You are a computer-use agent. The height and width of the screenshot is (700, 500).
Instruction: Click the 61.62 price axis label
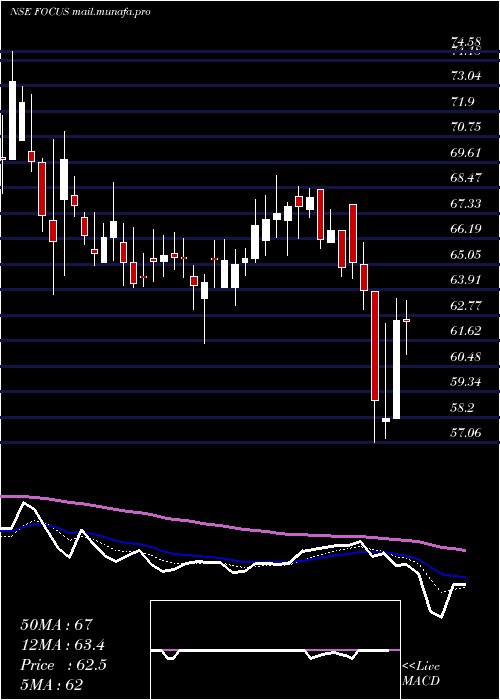tap(466, 331)
